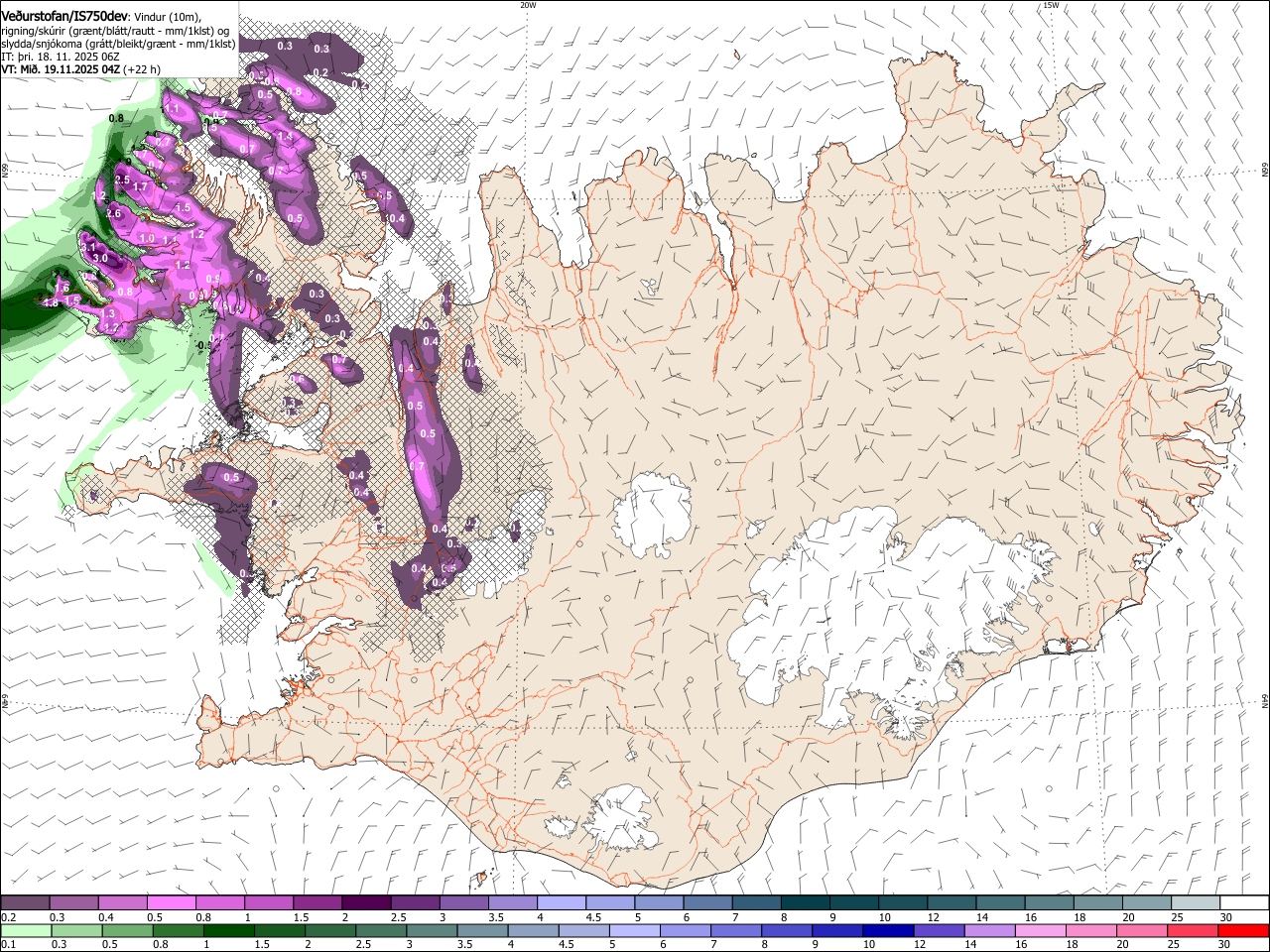Click the bright magenta-pink swatch between 0.5 and 0.8
Image resolution: width=1270 pixels, height=952 pixels.
(x=171, y=902)
